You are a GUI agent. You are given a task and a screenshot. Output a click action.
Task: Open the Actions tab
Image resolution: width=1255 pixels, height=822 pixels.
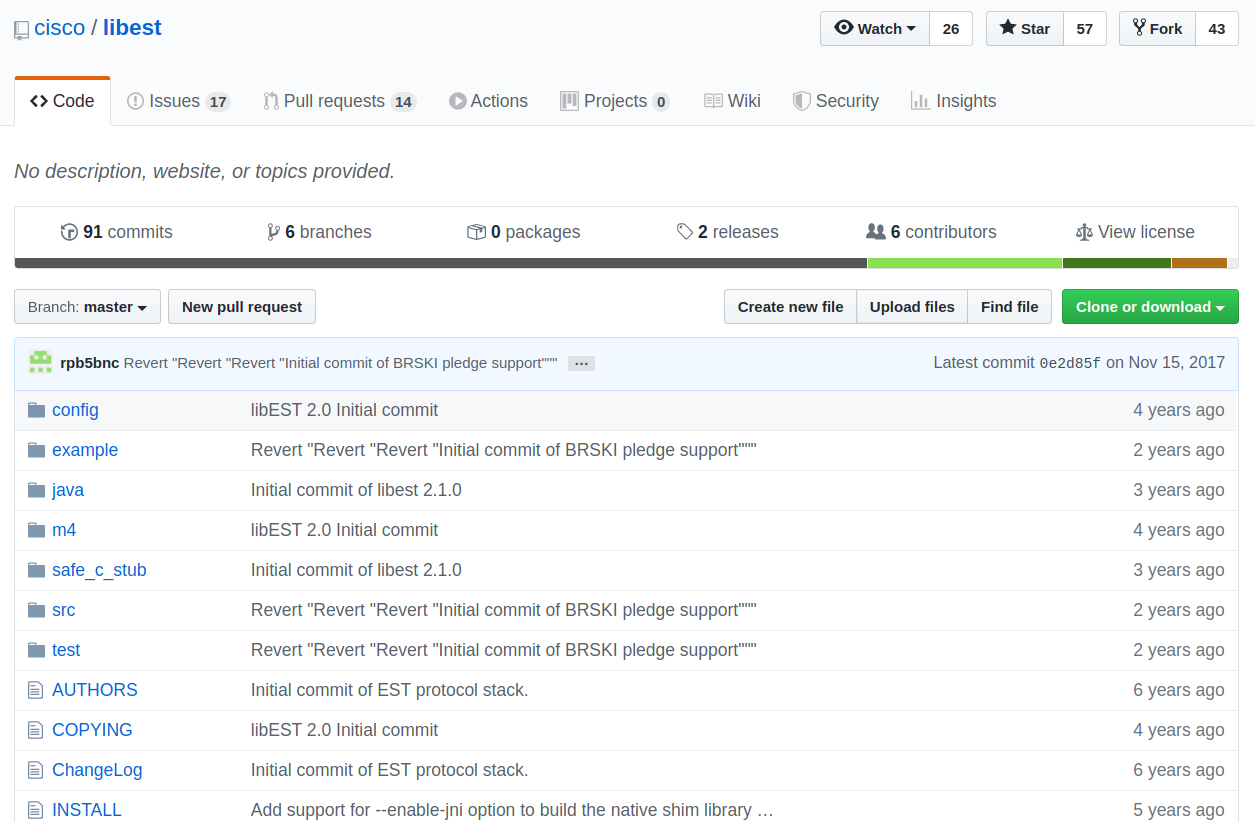[x=488, y=101]
